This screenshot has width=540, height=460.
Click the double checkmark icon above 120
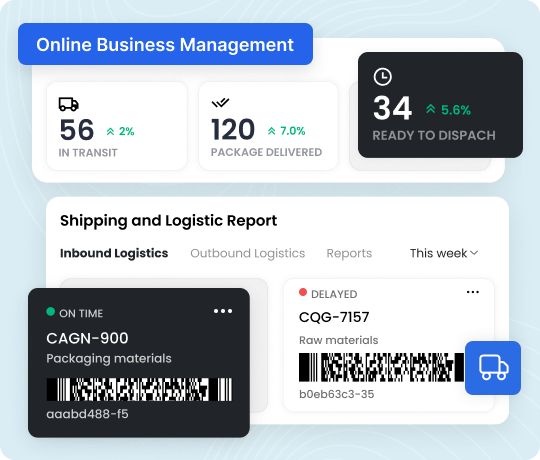(220, 102)
